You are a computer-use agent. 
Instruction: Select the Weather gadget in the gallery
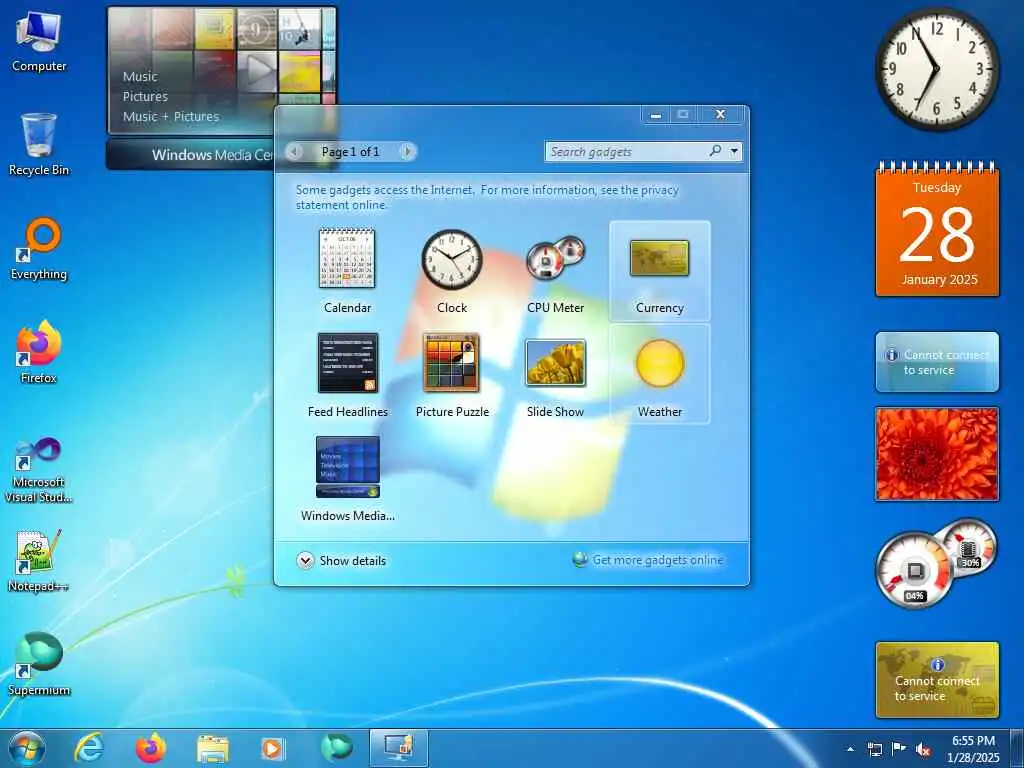point(660,375)
